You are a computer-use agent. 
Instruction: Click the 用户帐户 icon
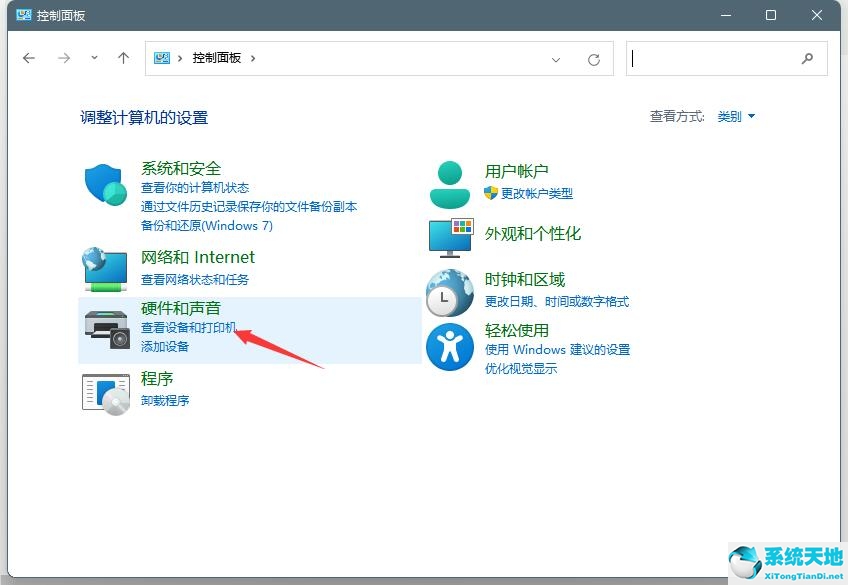[x=449, y=182]
